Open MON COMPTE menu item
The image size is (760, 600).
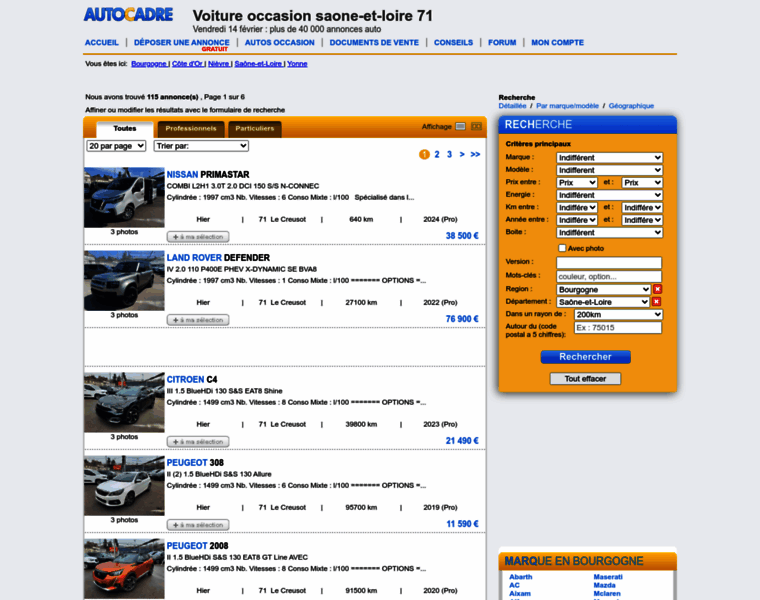(x=557, y=43)
